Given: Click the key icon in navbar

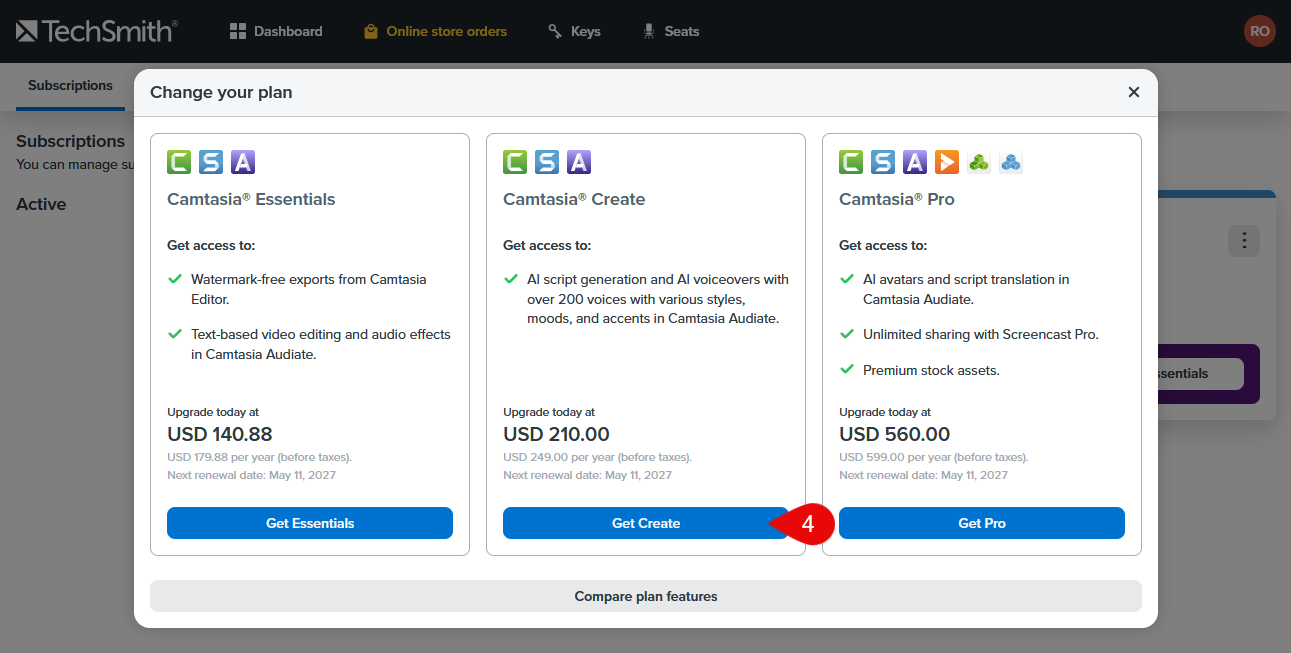Looking at the screenshot, I should pos(555,31).
